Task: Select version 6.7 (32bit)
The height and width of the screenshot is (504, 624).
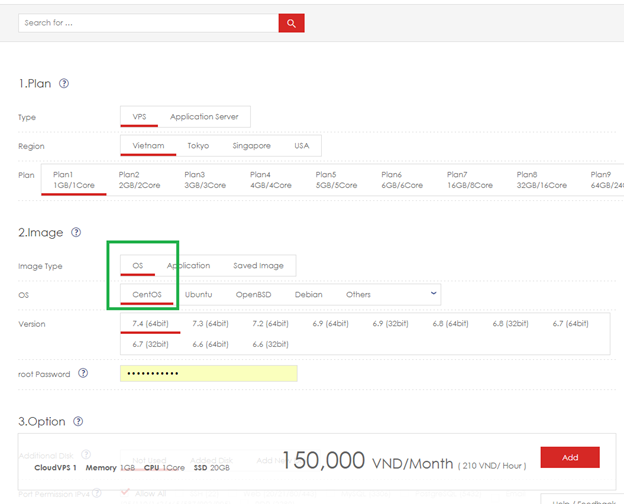Action: point(150,344)
